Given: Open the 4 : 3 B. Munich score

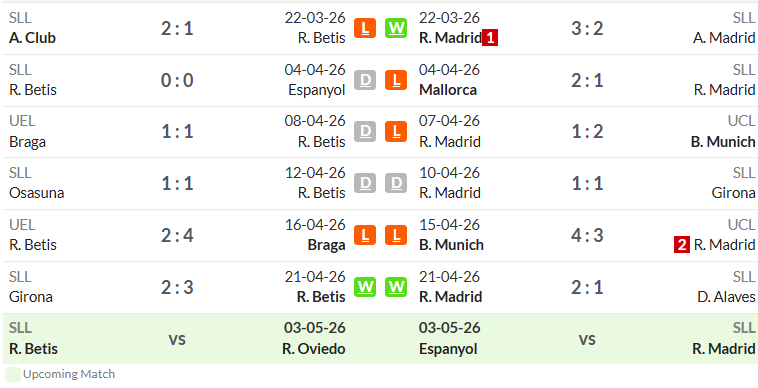Looking at the screenshot, I should pos(587,235).
